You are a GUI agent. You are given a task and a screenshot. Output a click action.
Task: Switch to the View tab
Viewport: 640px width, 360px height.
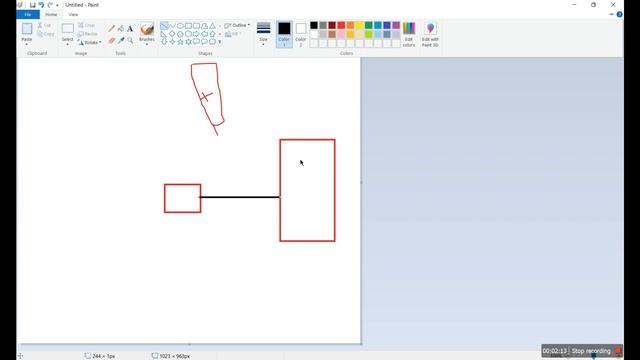pos(73,15)
